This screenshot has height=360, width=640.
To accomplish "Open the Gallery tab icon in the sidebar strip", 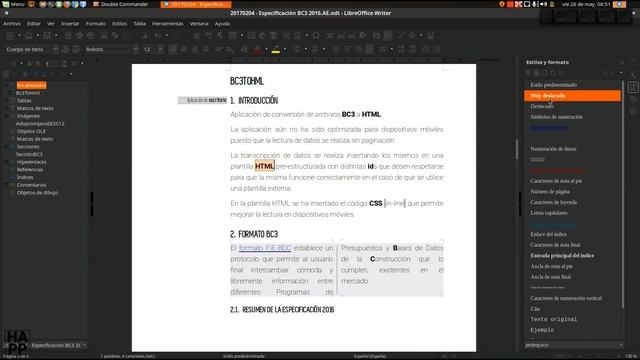I will coord(633,99).
